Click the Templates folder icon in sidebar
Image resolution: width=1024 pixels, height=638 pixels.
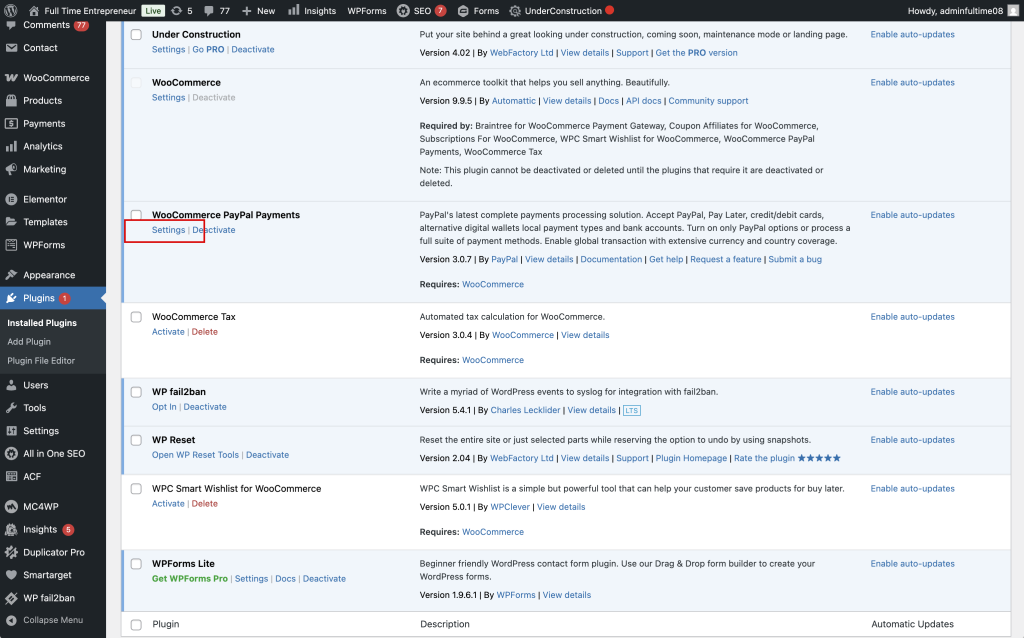point(11,222)
